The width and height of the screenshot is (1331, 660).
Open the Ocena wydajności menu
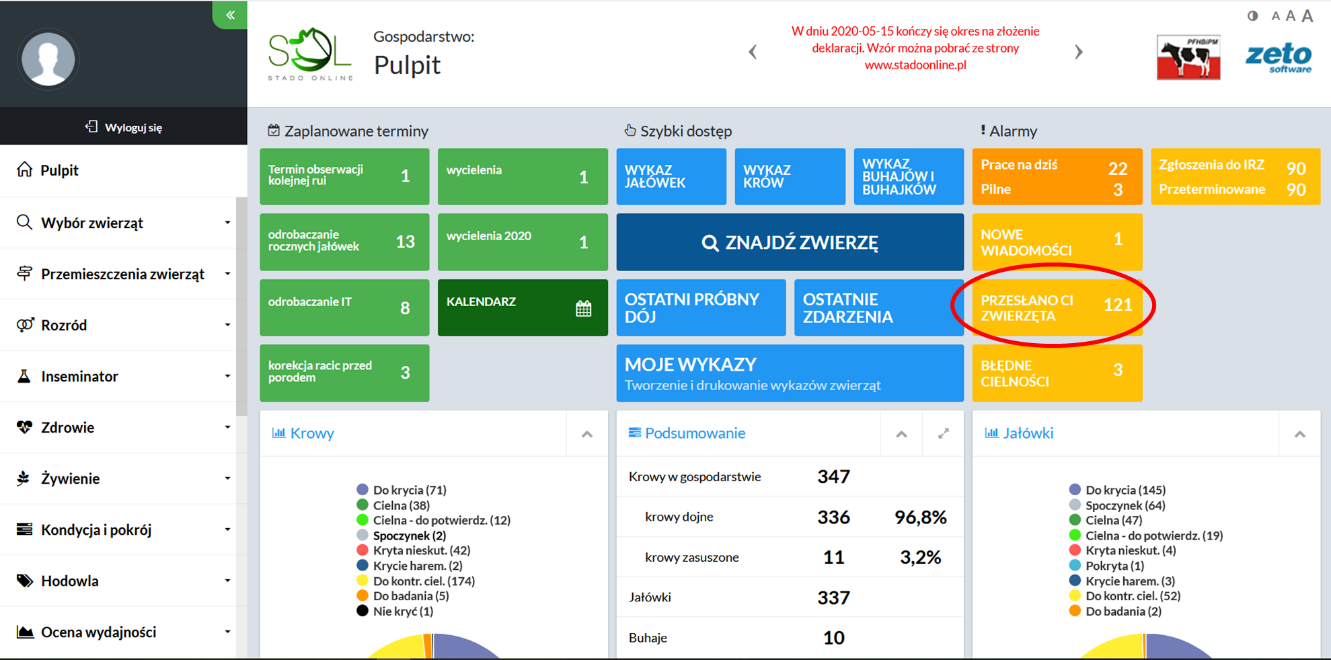(x=118, y=632)
